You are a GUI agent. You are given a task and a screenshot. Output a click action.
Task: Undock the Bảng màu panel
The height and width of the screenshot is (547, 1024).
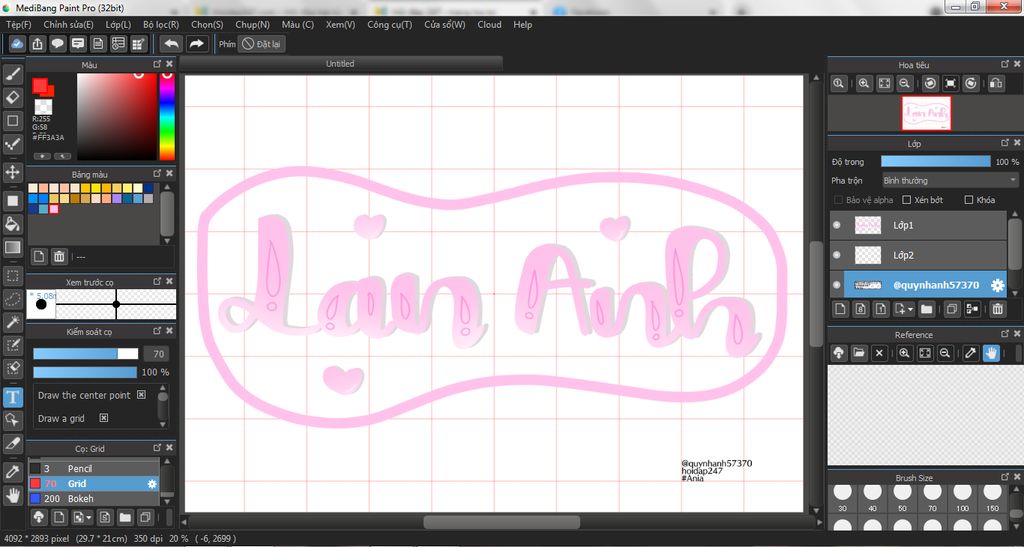coord(157,174)
